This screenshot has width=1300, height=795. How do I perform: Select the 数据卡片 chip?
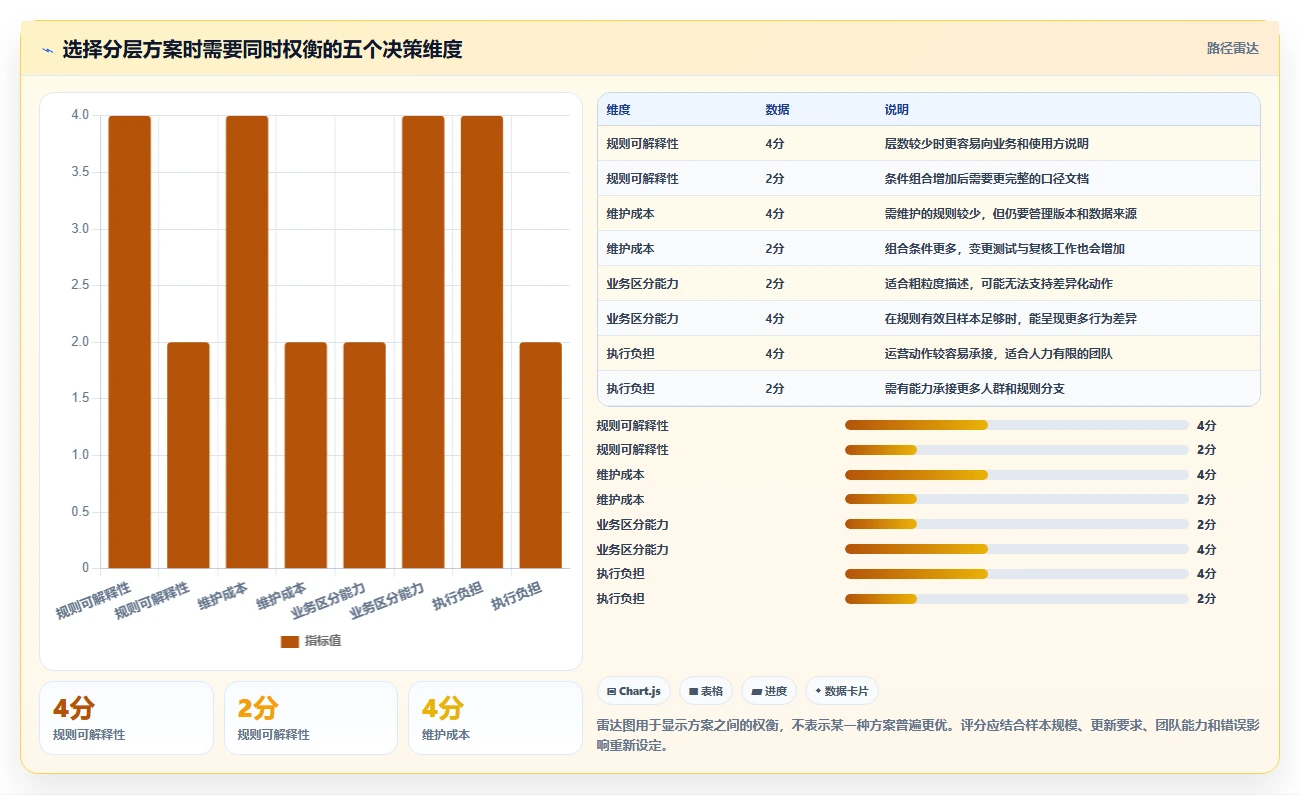coord(841,691)
